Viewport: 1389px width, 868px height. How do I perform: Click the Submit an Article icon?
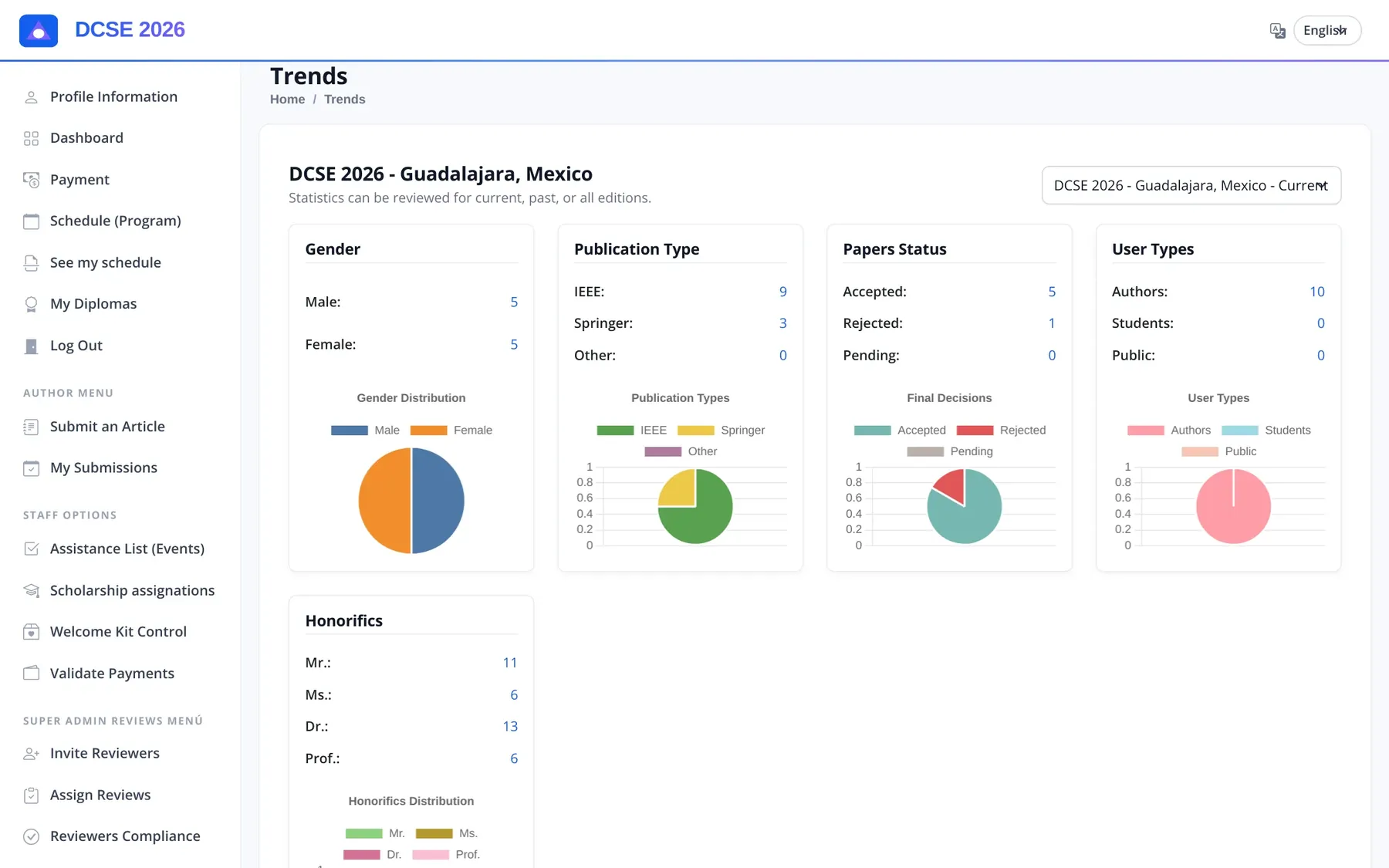(31, 427)
